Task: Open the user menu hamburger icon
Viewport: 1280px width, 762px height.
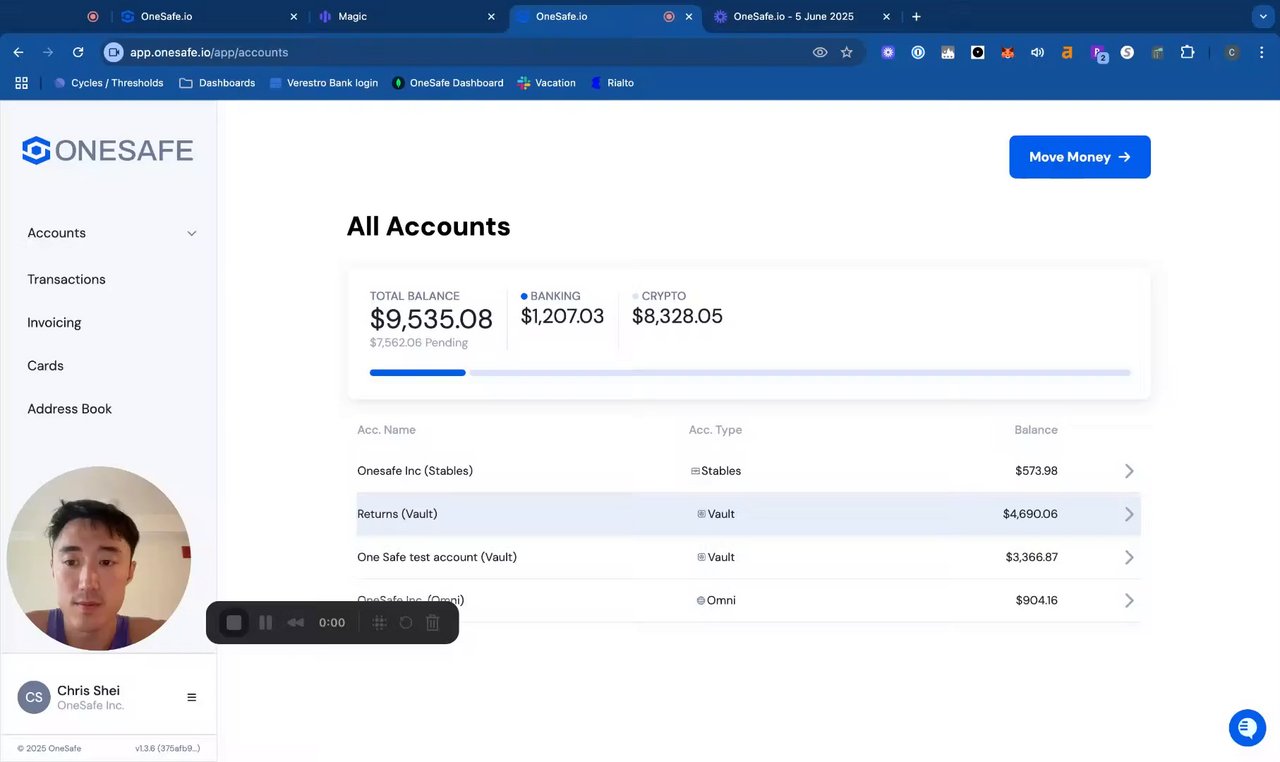Action: [192, 698]
